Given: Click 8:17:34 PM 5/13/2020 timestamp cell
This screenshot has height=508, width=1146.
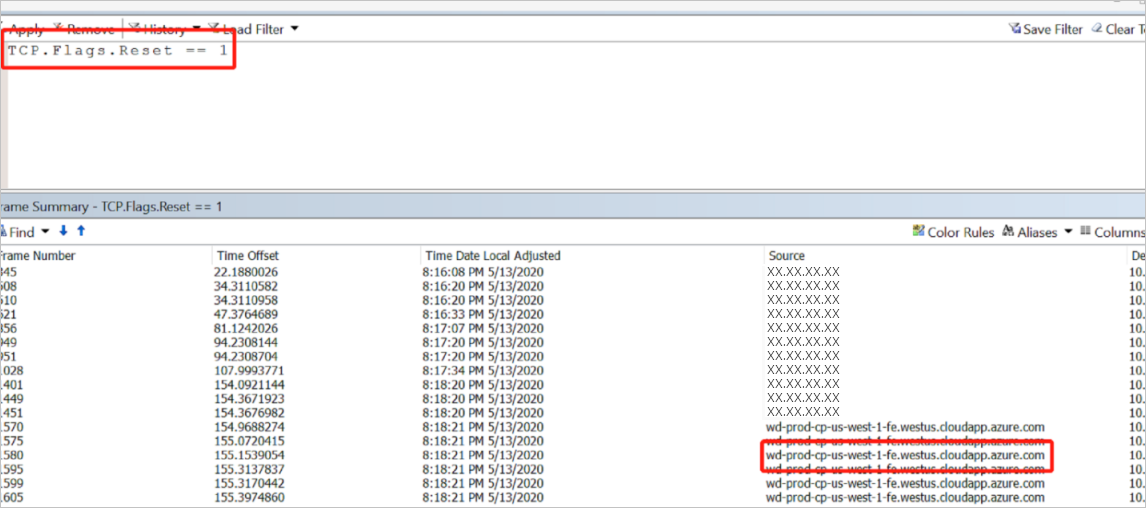Looking at the screenshot, I should click(484, 371).
